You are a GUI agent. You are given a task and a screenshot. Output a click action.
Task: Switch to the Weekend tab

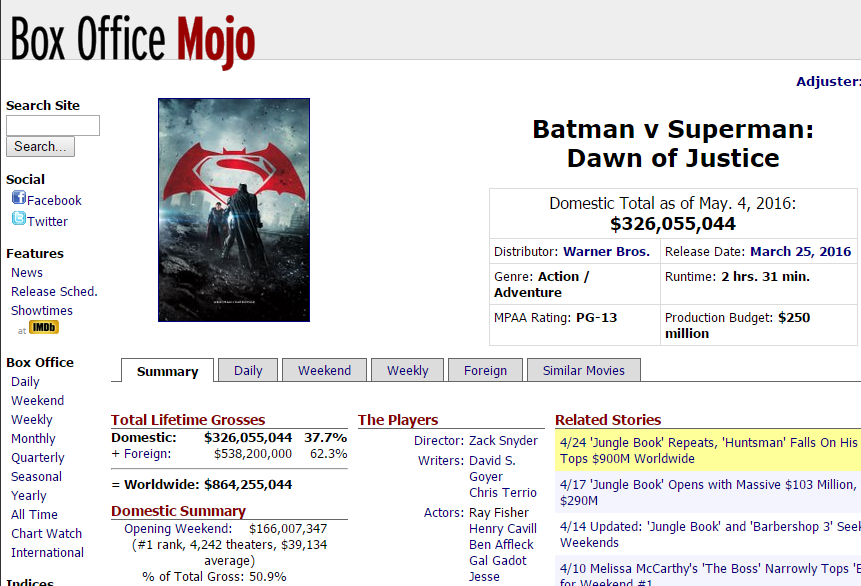(x=325, y=370)
